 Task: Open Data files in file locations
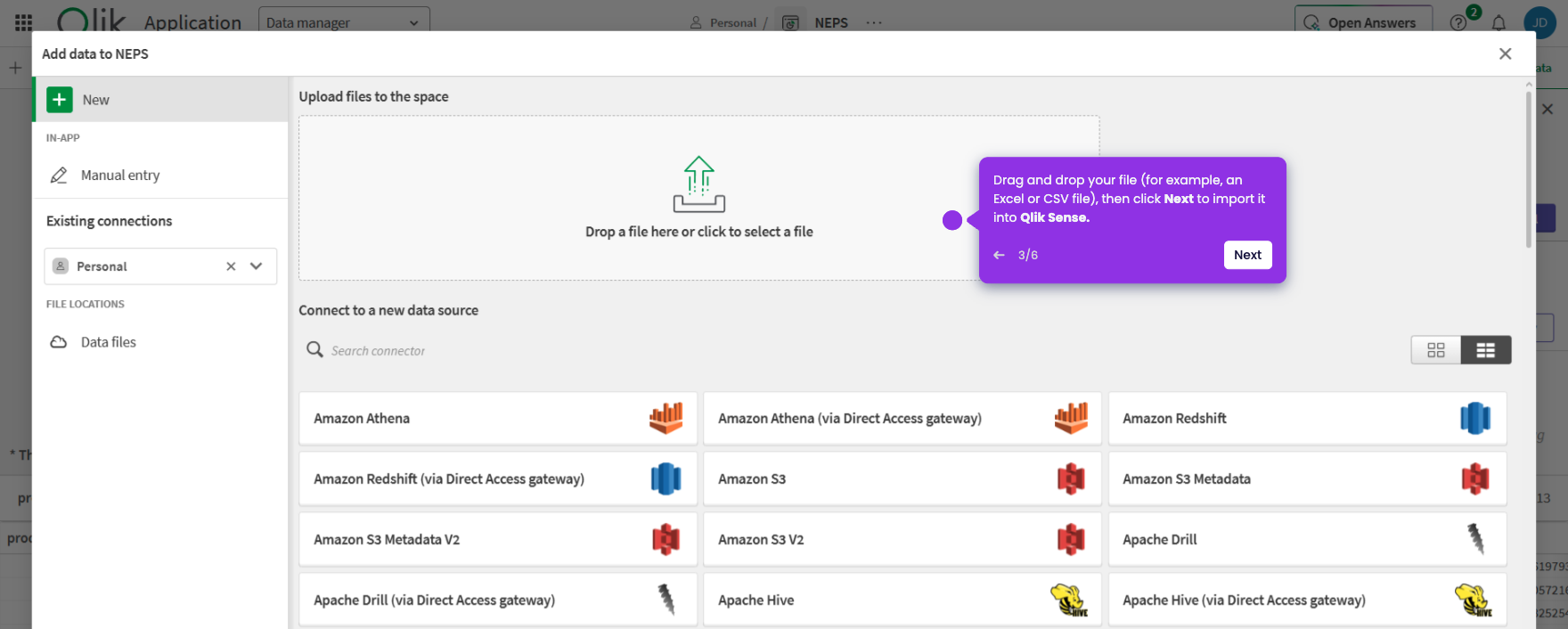tap(160, 342)
